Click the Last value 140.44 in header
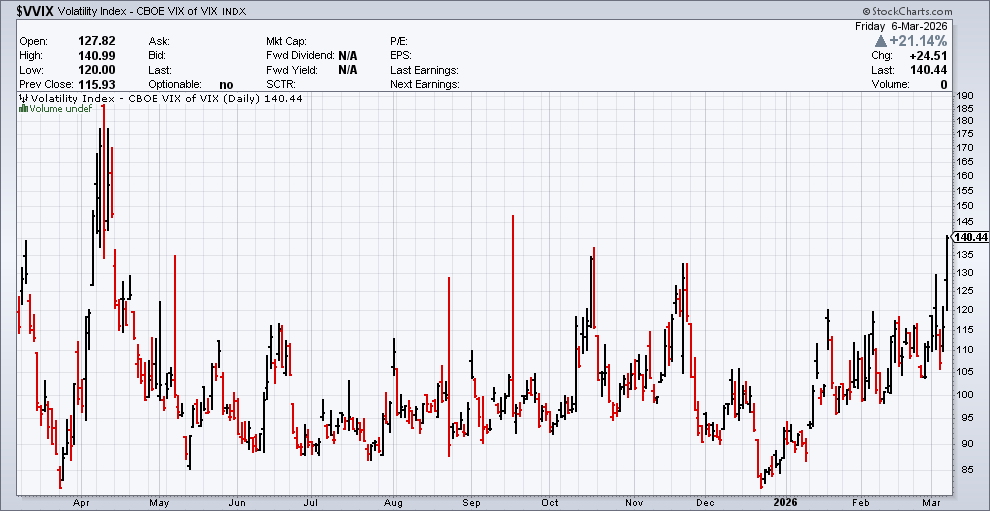990x511 pixels. 929,70
